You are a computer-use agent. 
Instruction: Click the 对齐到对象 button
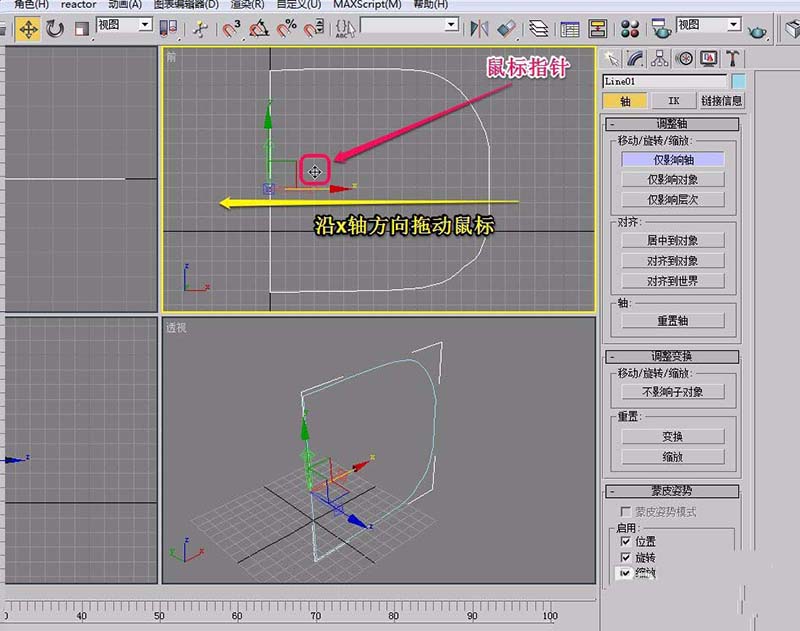(x=673, y=261)
